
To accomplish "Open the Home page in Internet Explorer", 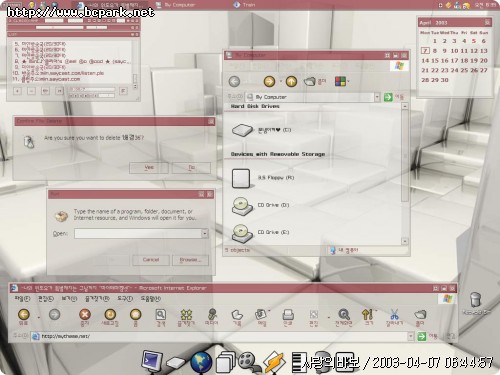I will pos(136,314).
